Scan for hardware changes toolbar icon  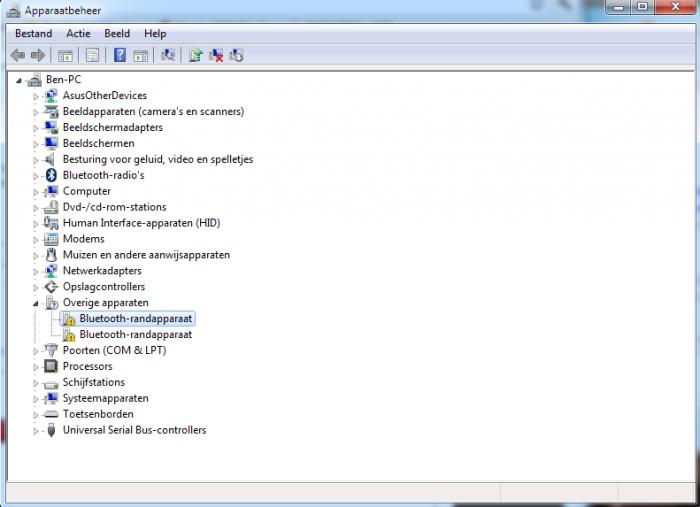[x=168, y=55]
